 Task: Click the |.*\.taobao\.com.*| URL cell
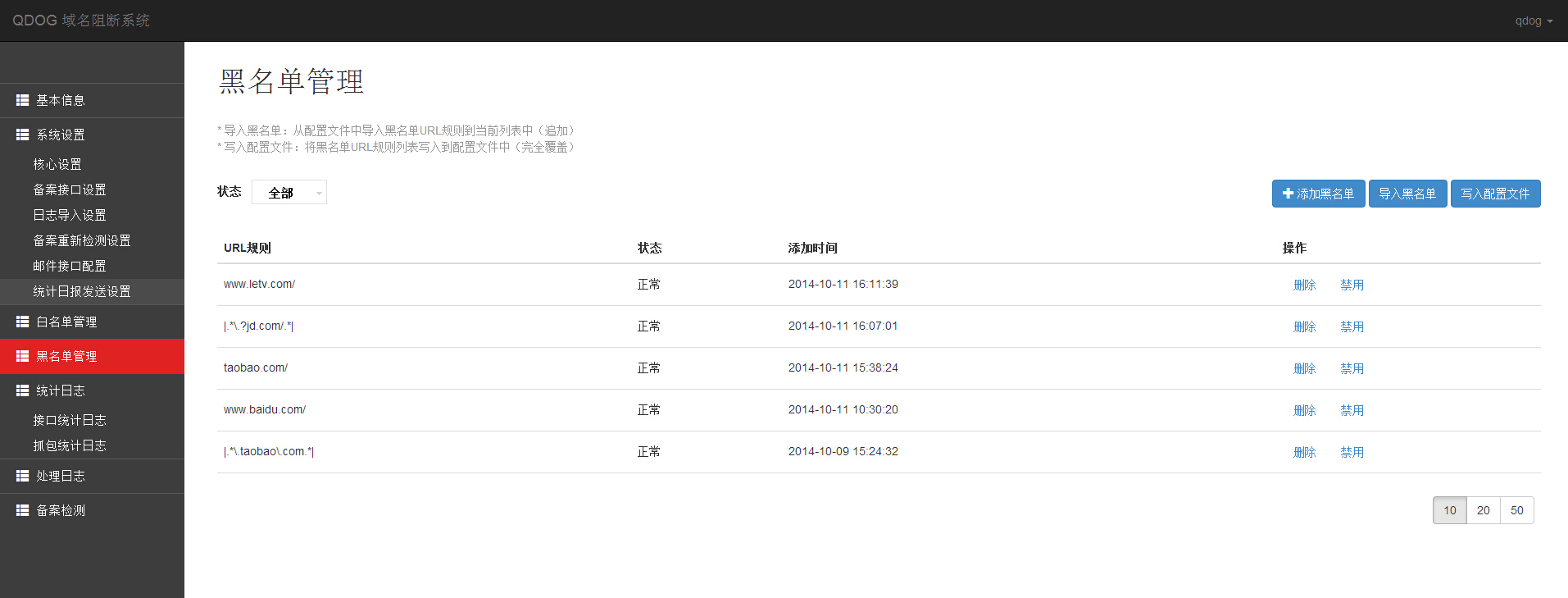tap(269, 451)
